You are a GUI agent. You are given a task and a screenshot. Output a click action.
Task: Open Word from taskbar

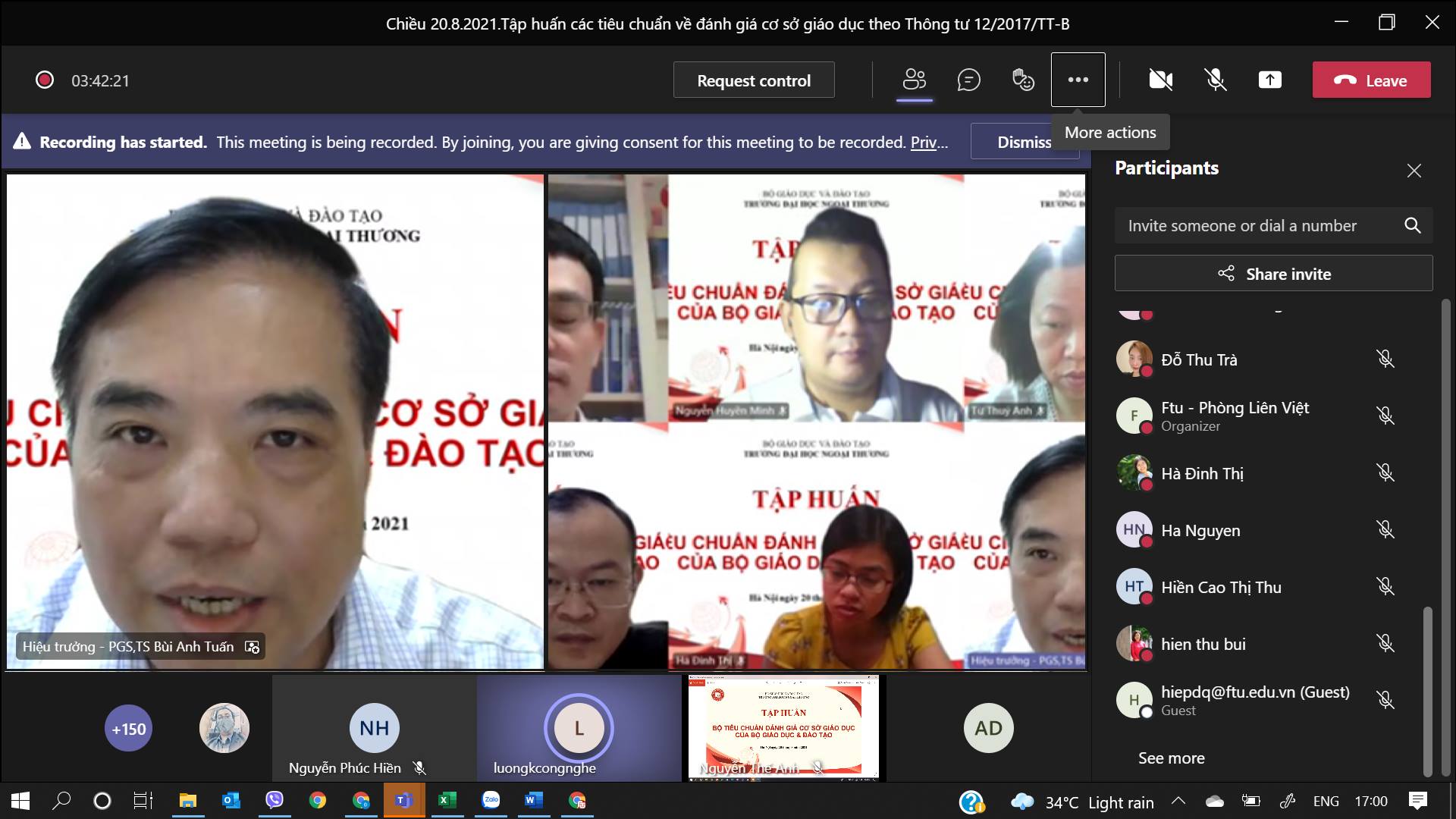534,801
